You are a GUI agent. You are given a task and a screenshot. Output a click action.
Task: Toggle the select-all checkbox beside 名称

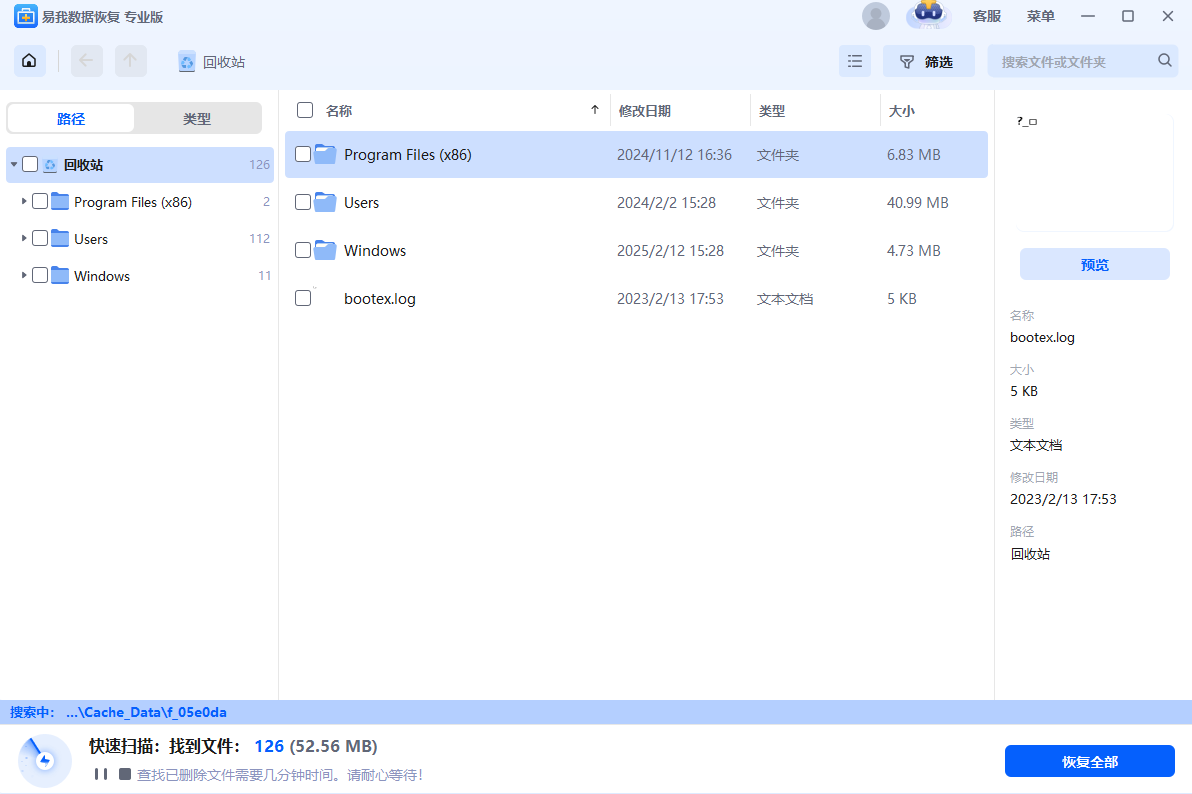click(305, 110)
